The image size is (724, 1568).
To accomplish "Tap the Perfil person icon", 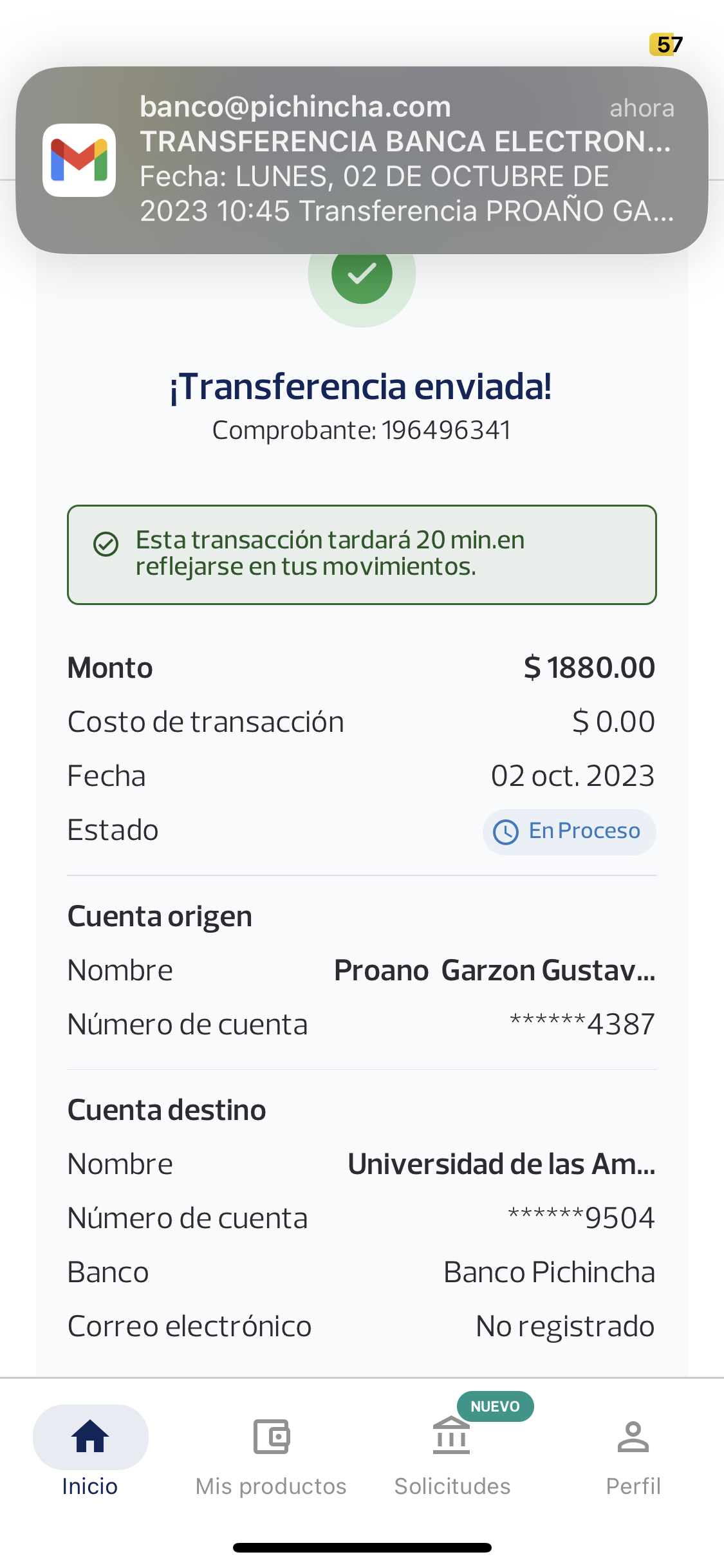I will [x=633, y=1437].
